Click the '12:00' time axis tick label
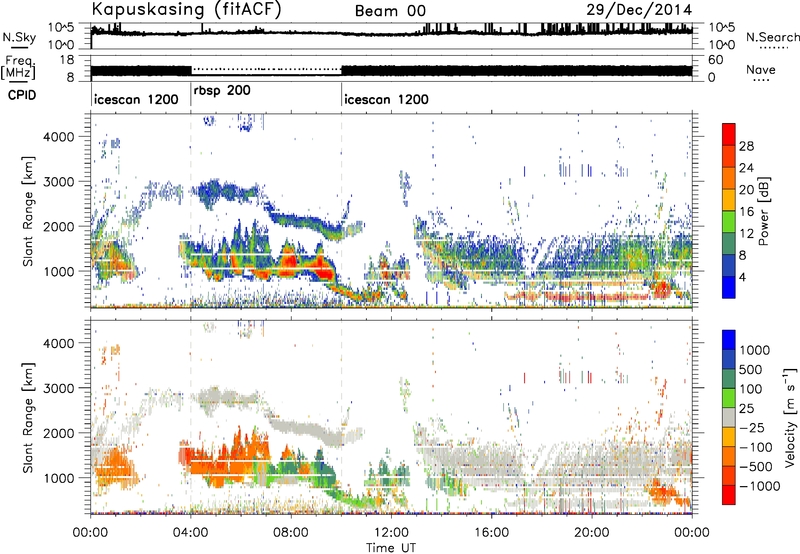The image size is (800, 554). 391,533
